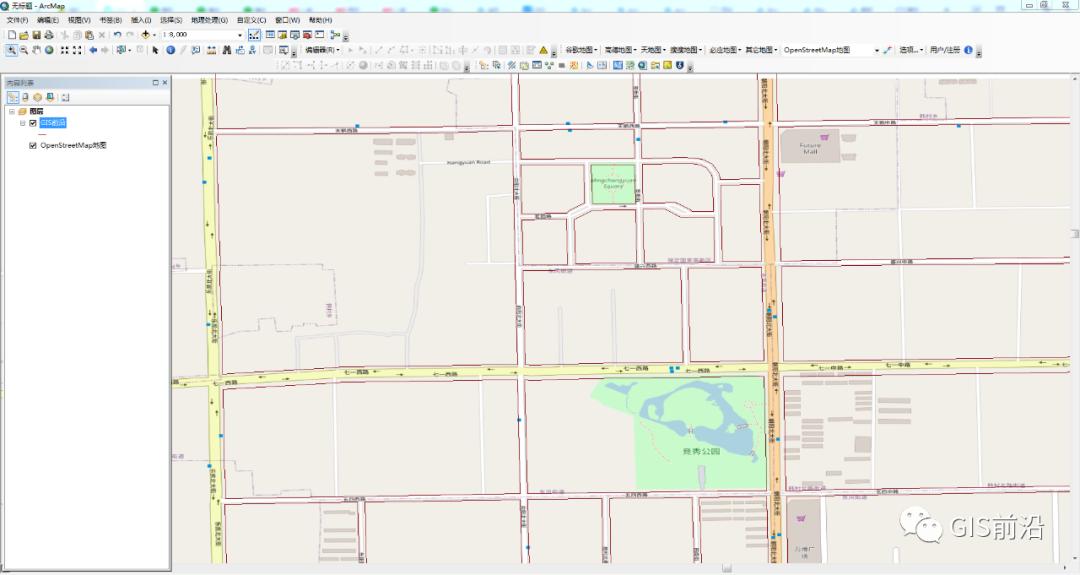The width and height of the screenshot is (1080, 575).
Task: Toggle the Editor toolbar button
Action: point(254,34)
